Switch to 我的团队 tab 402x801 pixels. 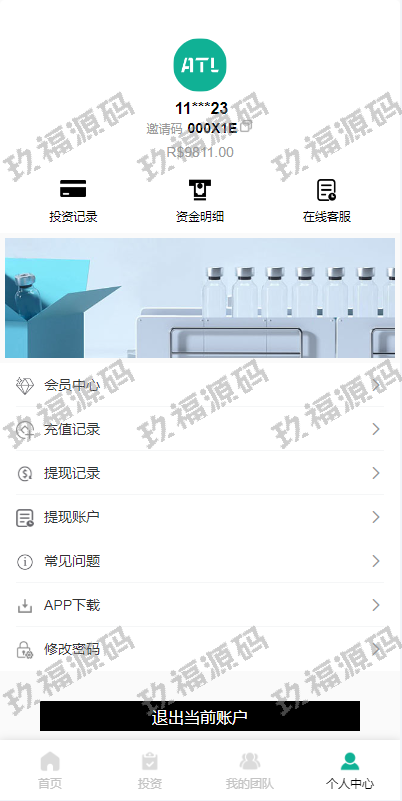pos(250,770)
